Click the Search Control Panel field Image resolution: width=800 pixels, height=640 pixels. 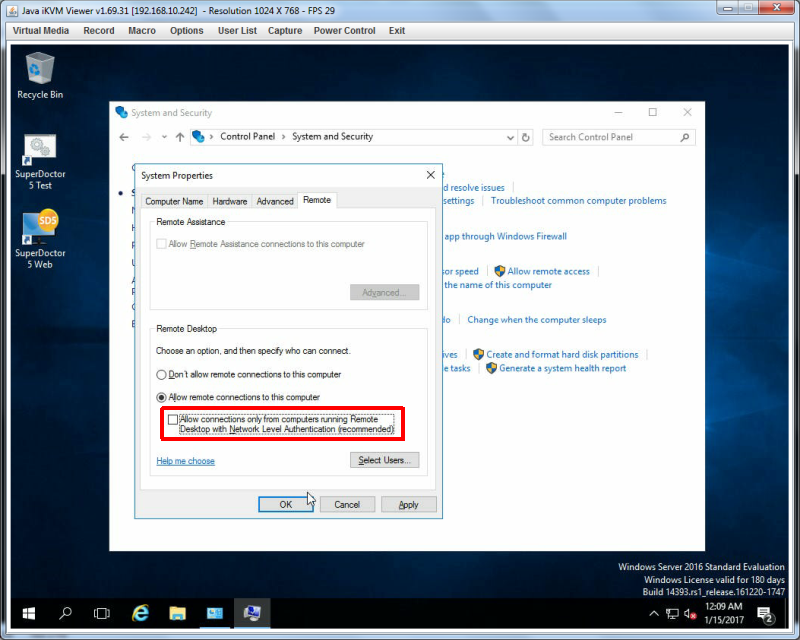(612, 137)
